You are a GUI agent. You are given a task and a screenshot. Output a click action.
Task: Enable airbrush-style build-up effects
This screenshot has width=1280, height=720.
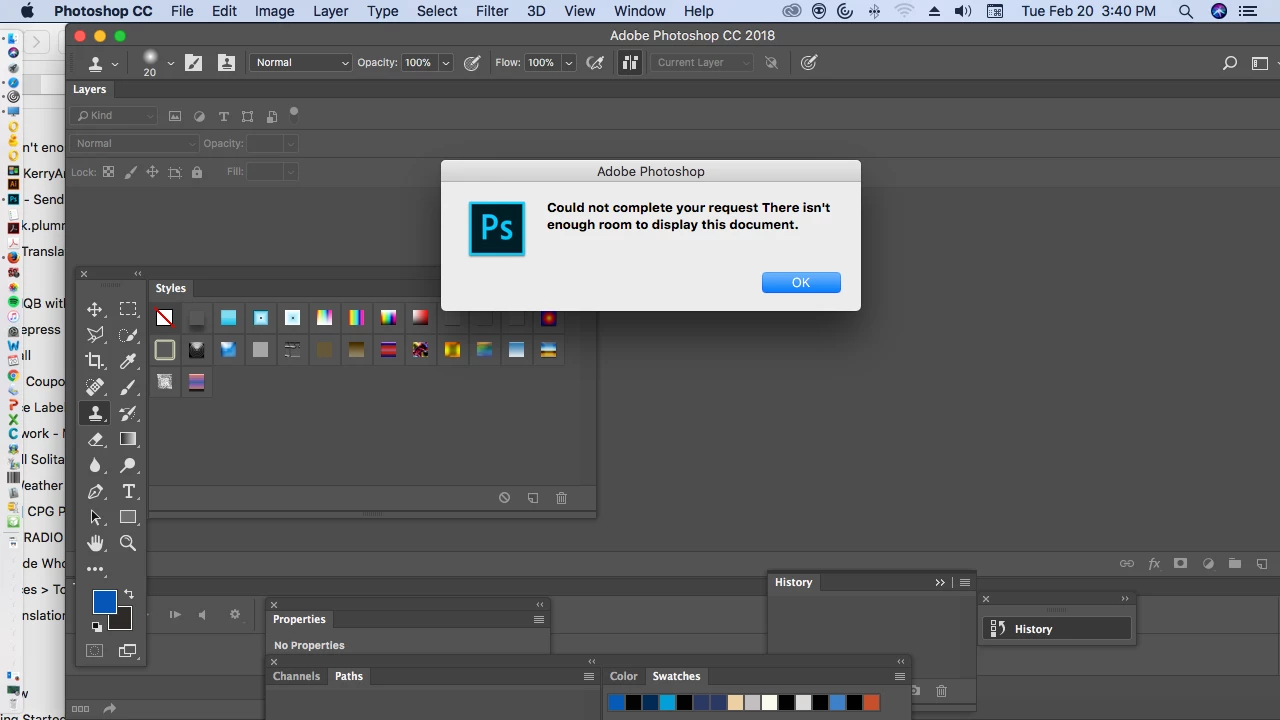pyautogui.click(x=596, y=63)
